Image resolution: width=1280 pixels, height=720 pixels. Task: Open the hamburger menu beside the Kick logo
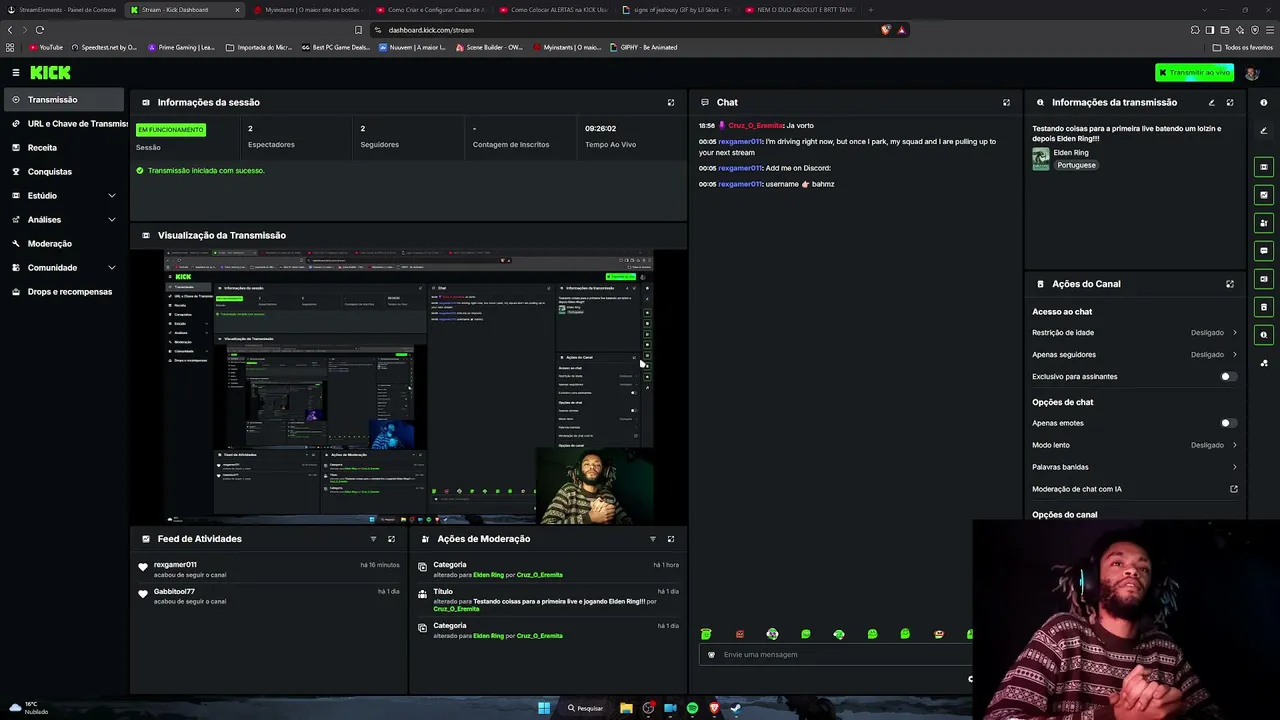coord(16,73)
